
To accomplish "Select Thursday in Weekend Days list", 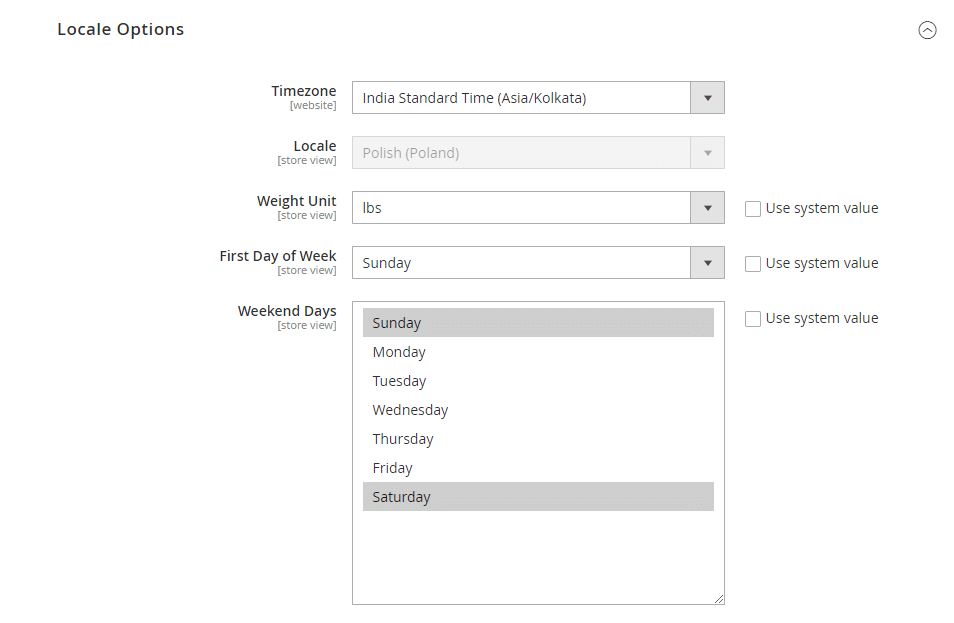I will click(x=537, y=439).
